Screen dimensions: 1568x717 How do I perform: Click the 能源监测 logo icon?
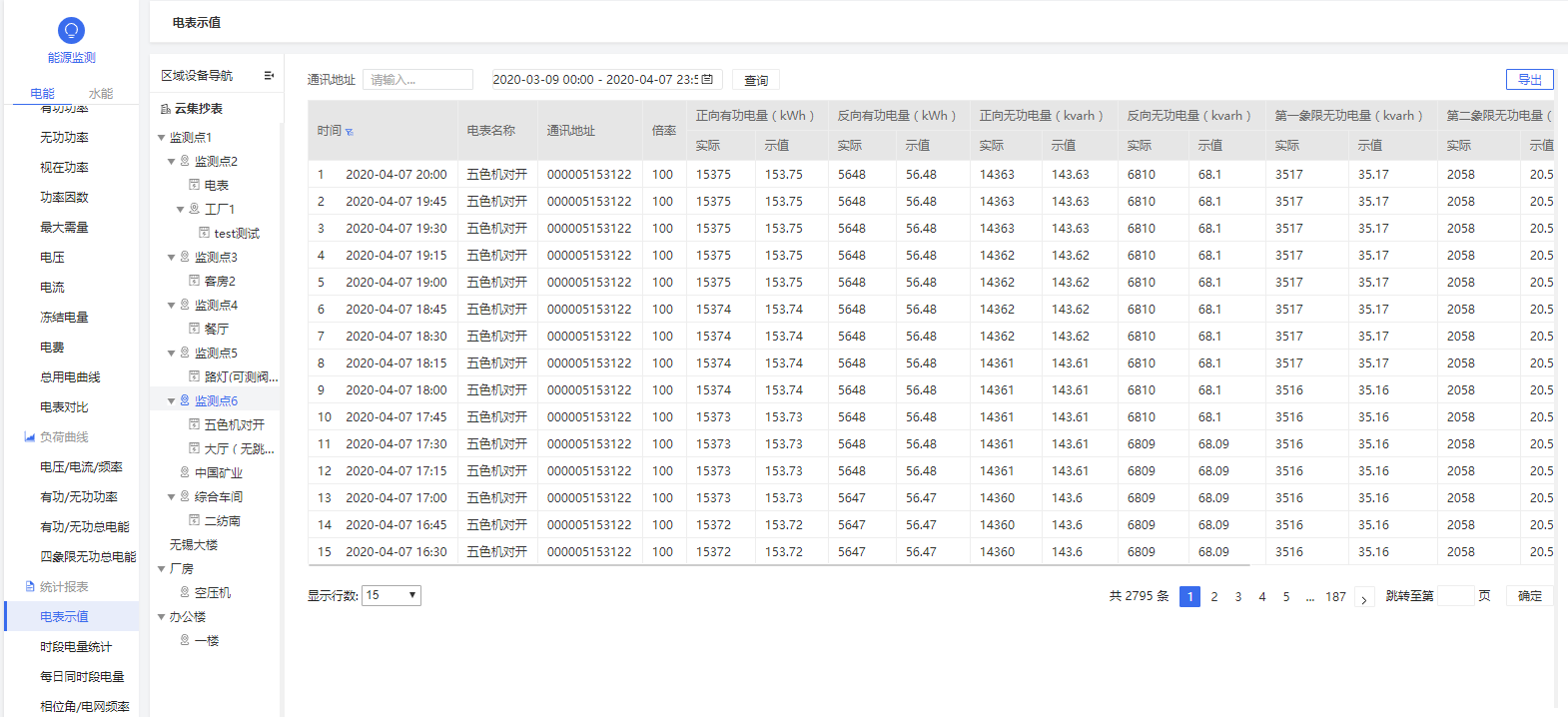coord(71,30)
